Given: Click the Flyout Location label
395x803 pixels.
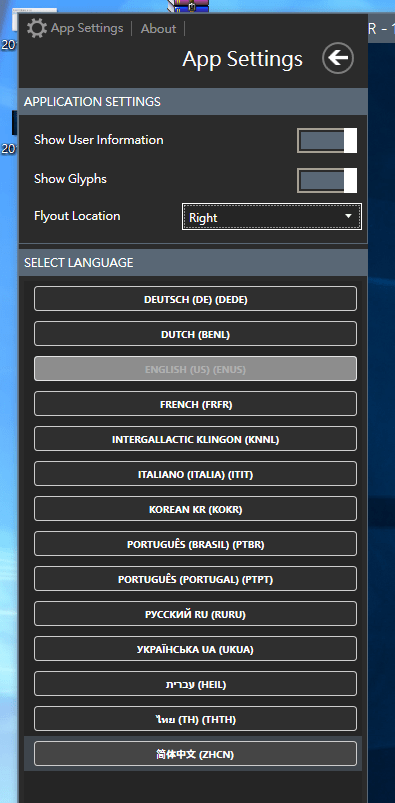Looking at the screenshot, I should click(x=77, y=216).
